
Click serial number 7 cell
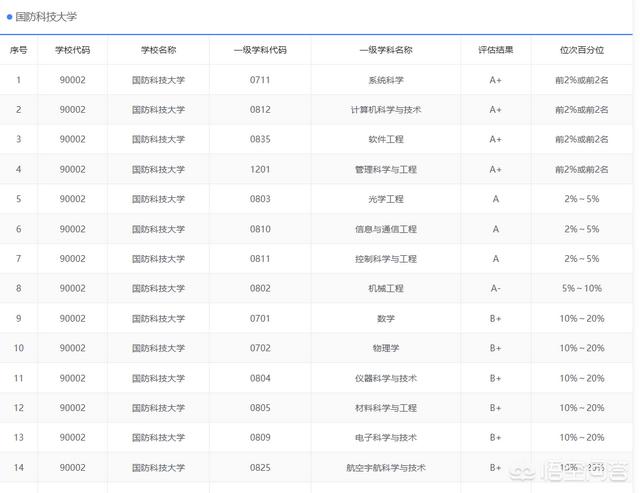click(x=18, y=259)
